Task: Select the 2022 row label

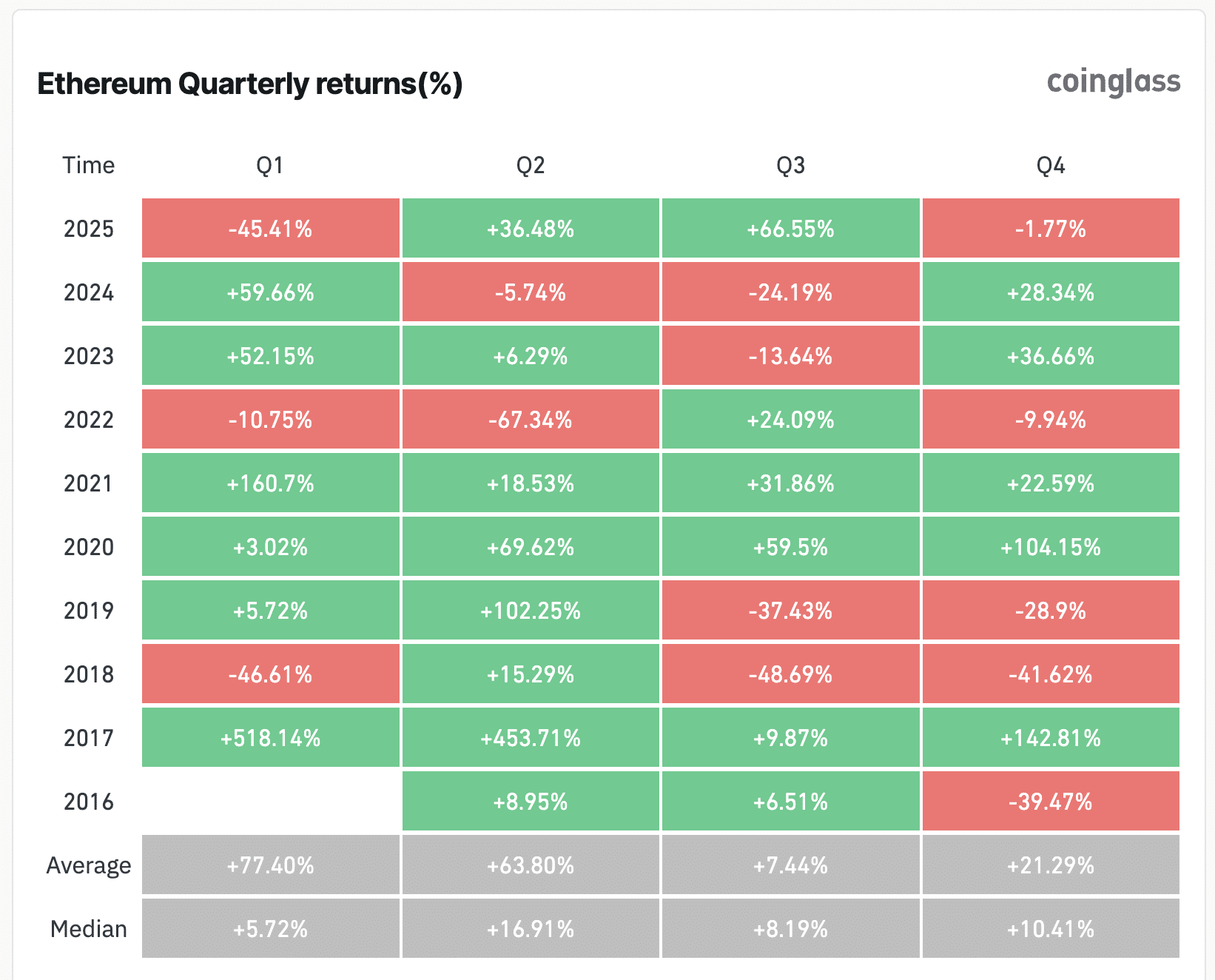Action: tap(89, 420)
